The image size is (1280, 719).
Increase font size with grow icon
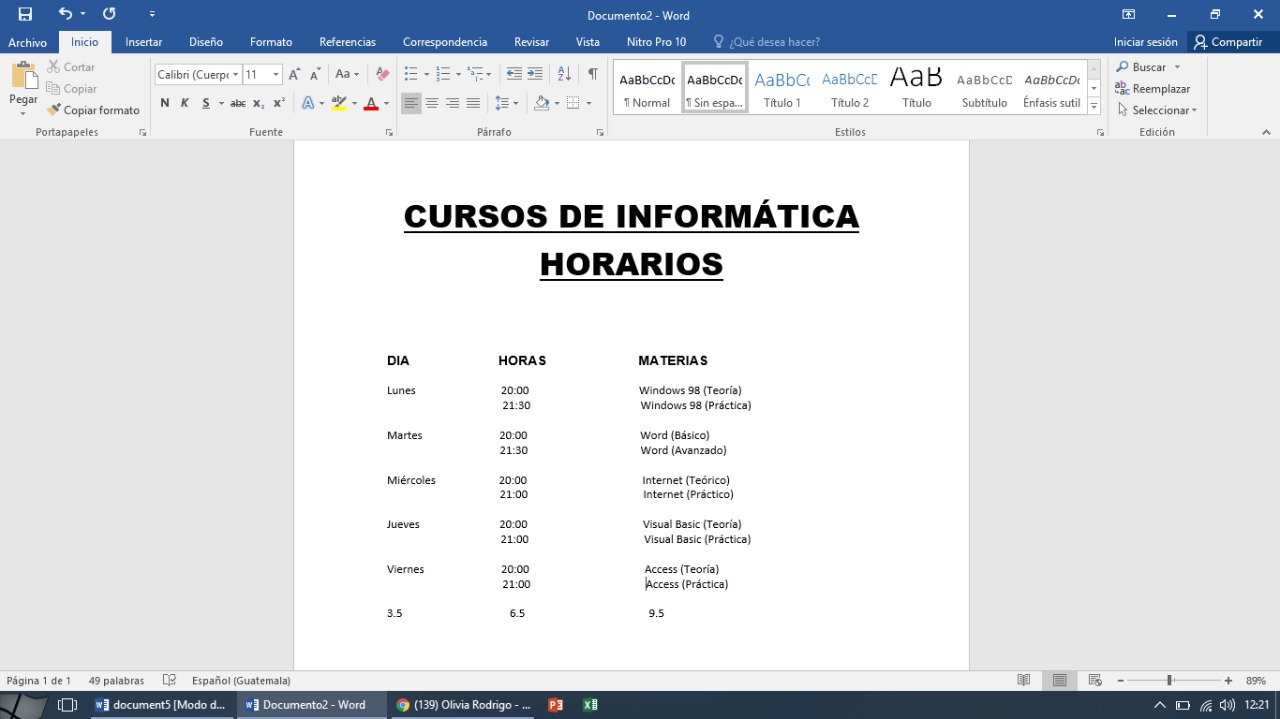tap(294, 74)
